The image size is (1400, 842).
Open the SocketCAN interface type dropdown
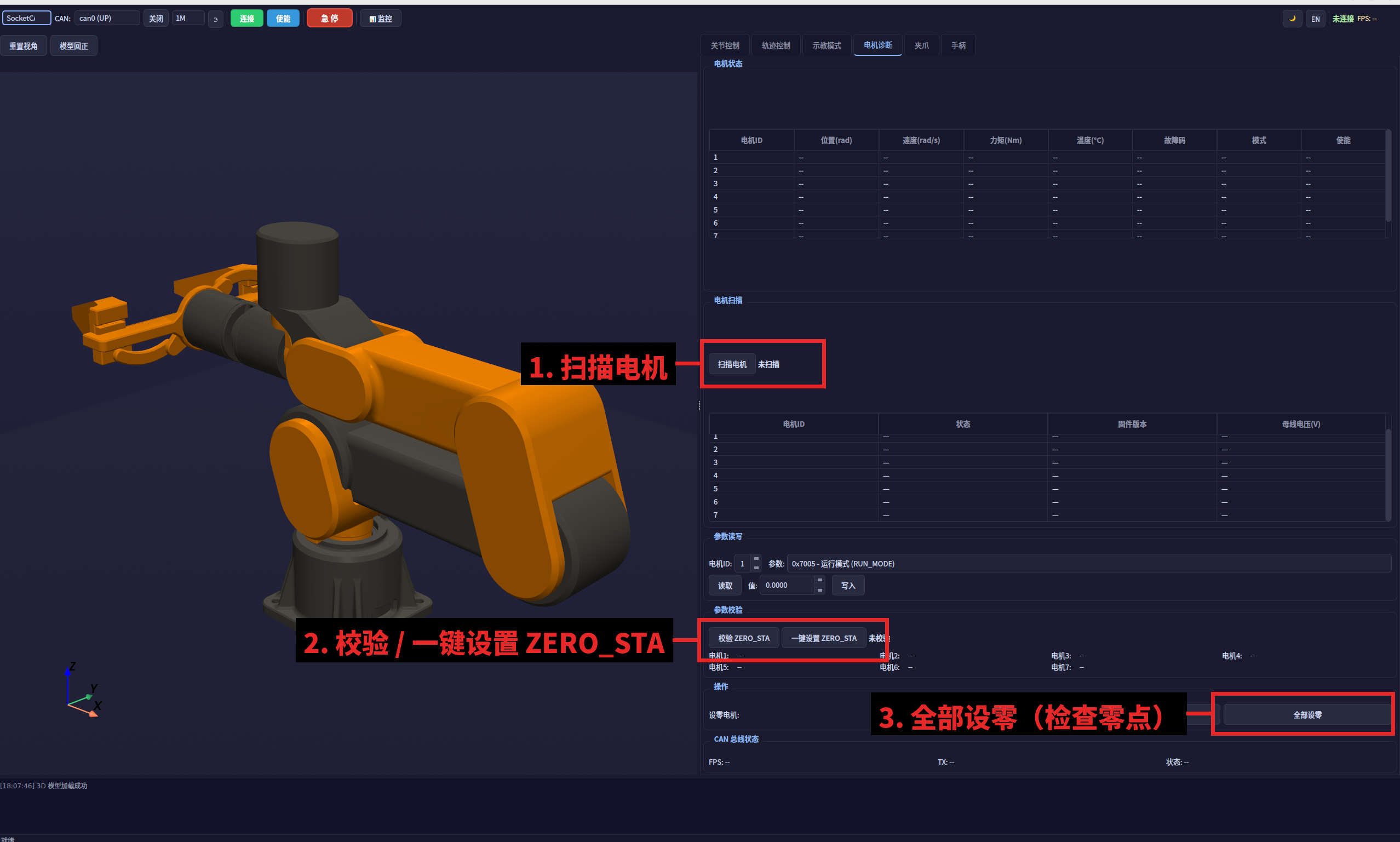coord(27,18)
